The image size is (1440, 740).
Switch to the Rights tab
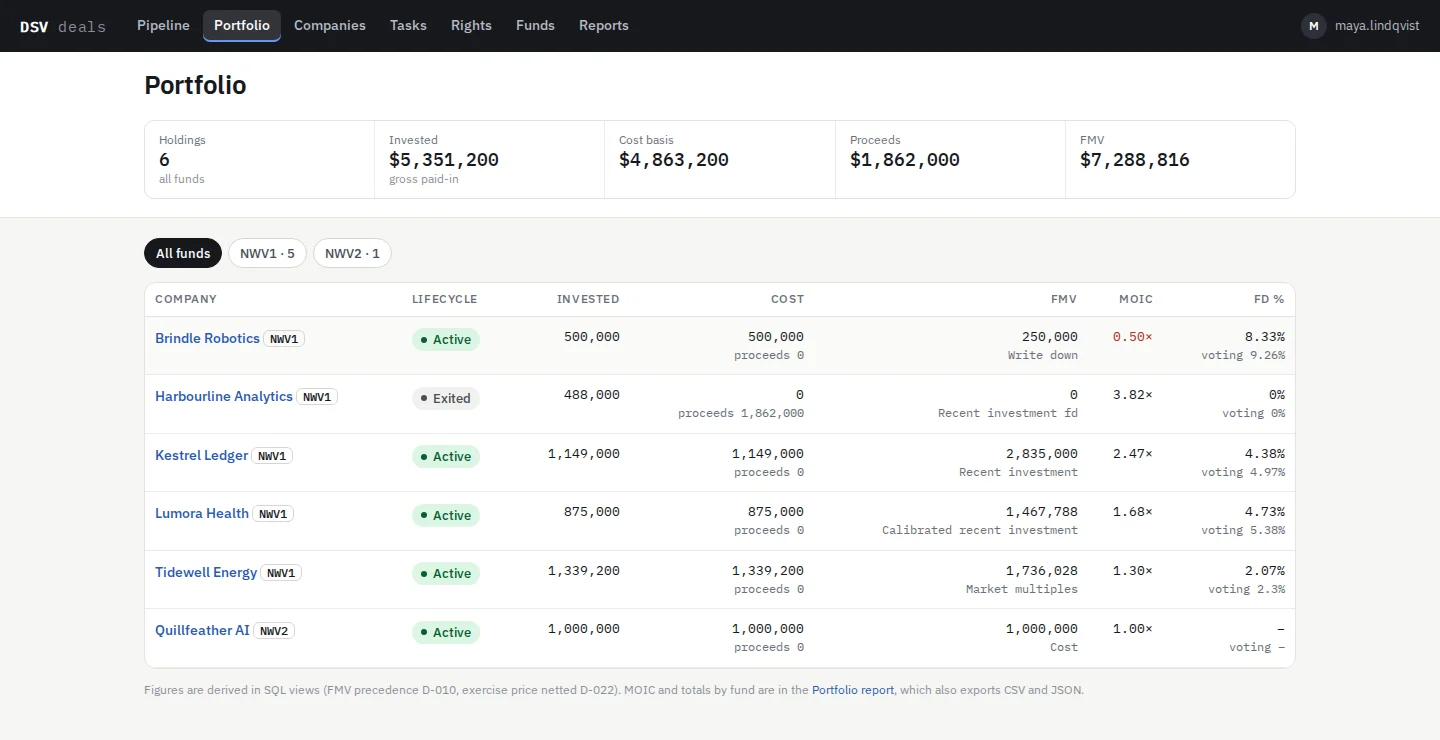click(471, 25)
